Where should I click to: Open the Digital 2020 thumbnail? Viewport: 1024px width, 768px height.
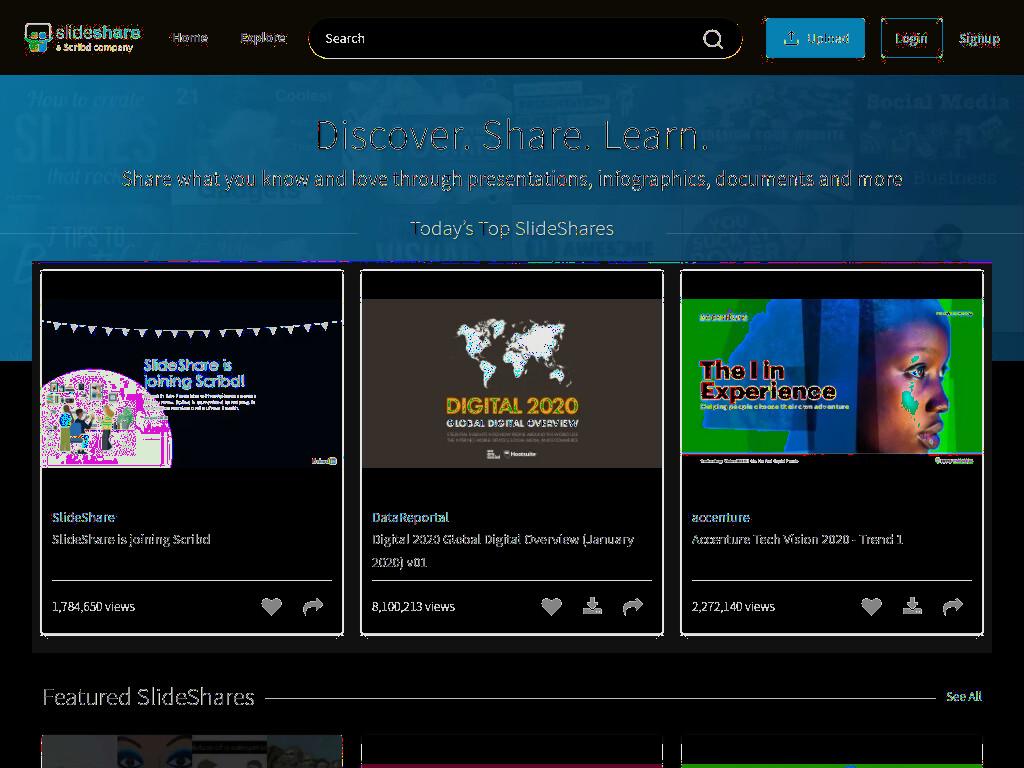point(512,383)
